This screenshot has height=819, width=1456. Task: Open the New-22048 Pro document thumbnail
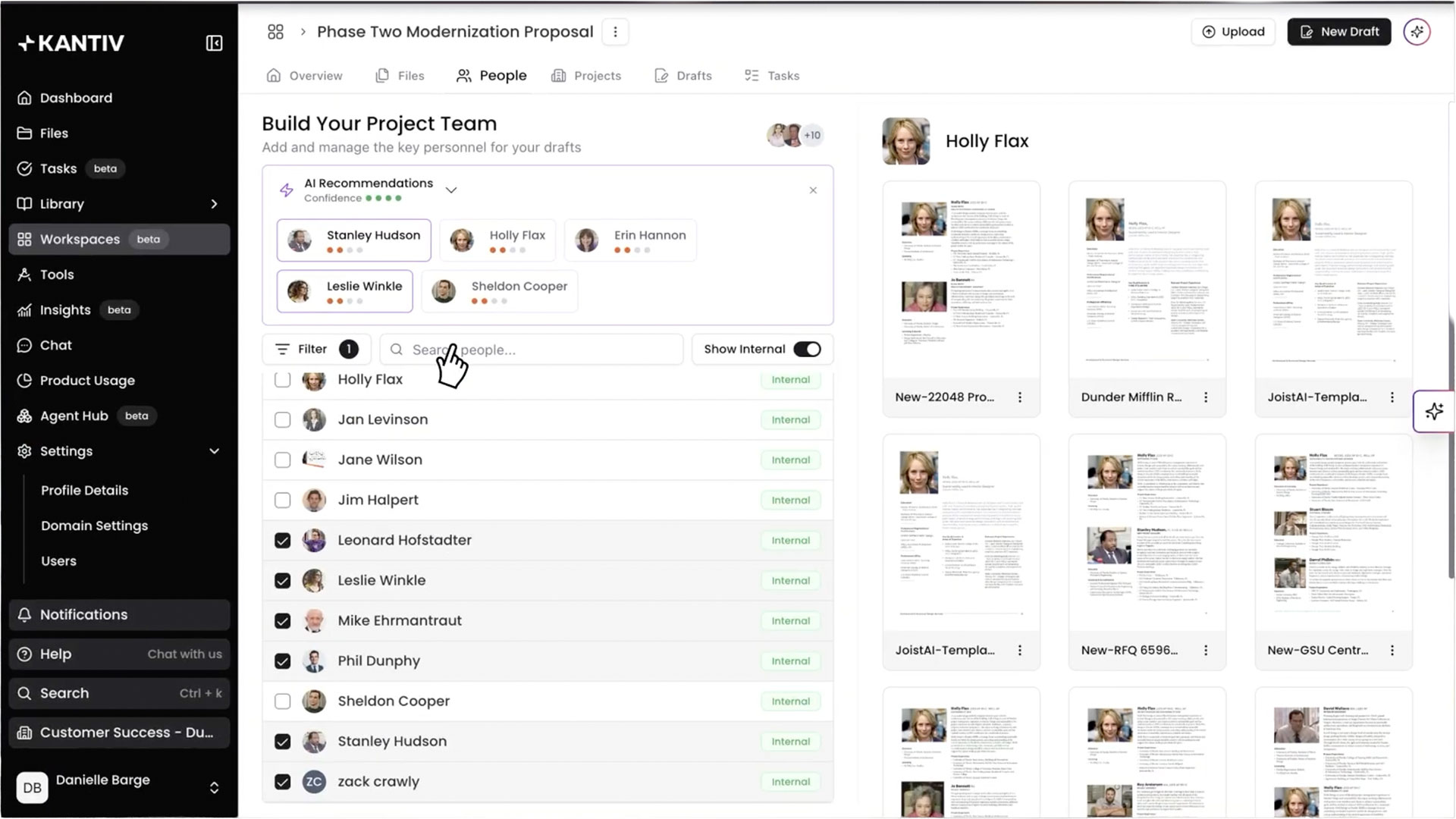961,279
